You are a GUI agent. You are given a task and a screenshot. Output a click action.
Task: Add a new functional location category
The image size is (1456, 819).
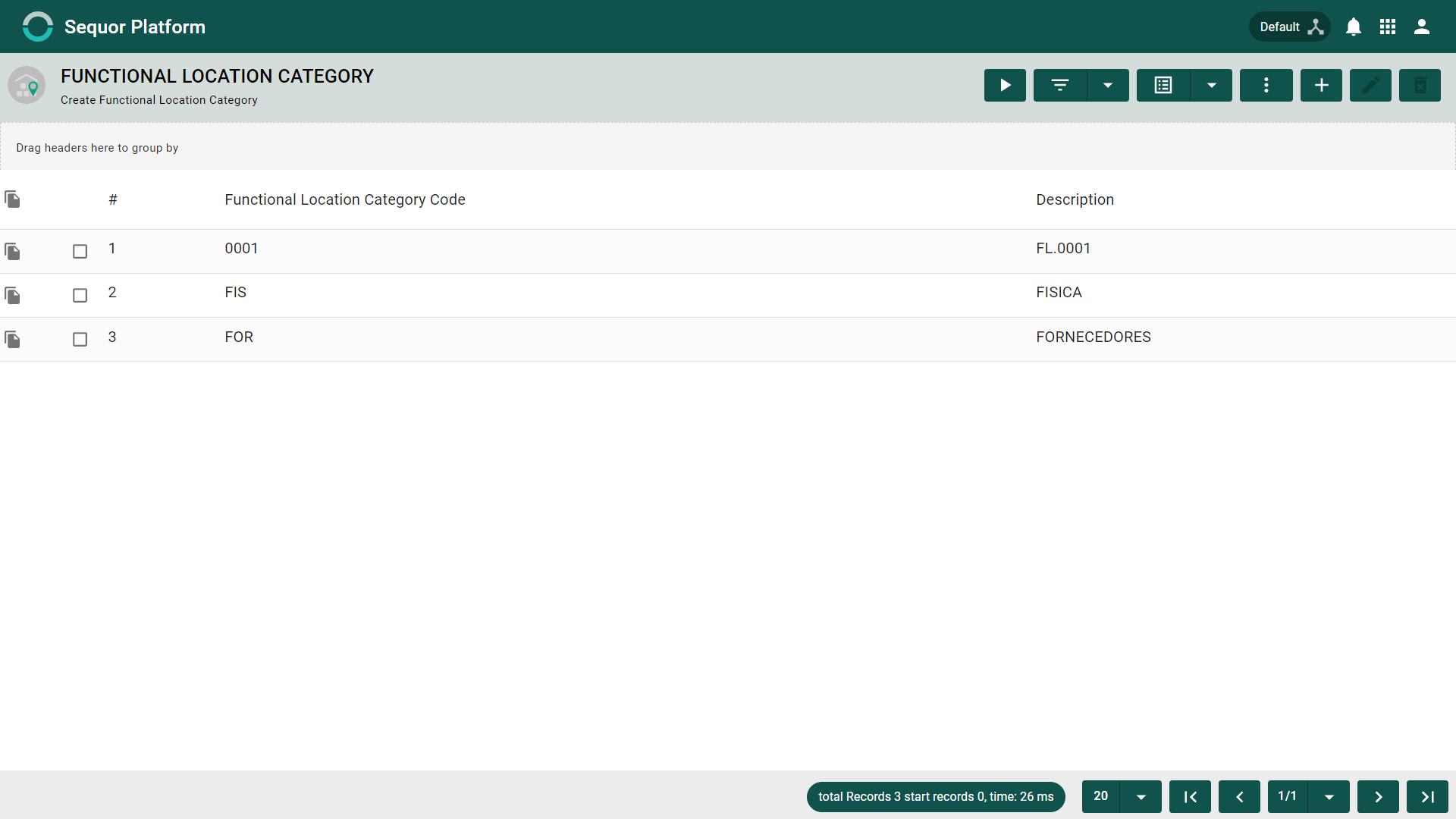(1321, 85)
